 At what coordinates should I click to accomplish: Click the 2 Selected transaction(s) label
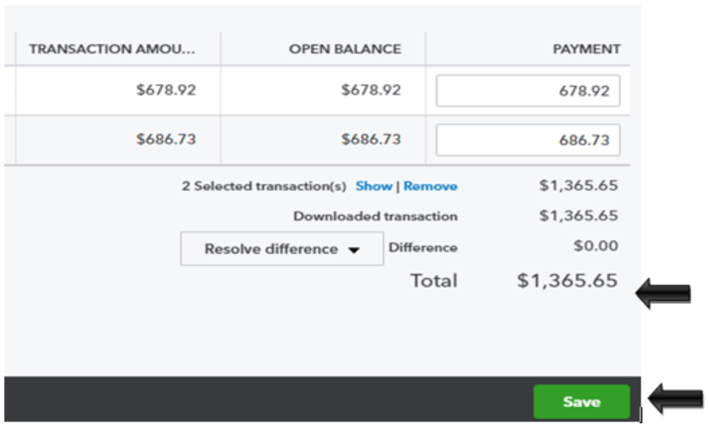point(264,186)
